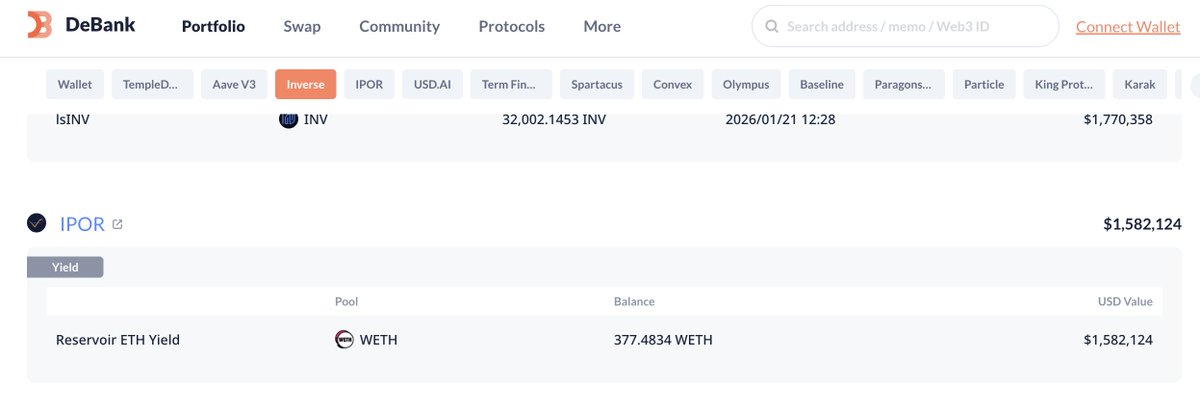
Task: Open the IPOR external link icon
Action: 117,224
